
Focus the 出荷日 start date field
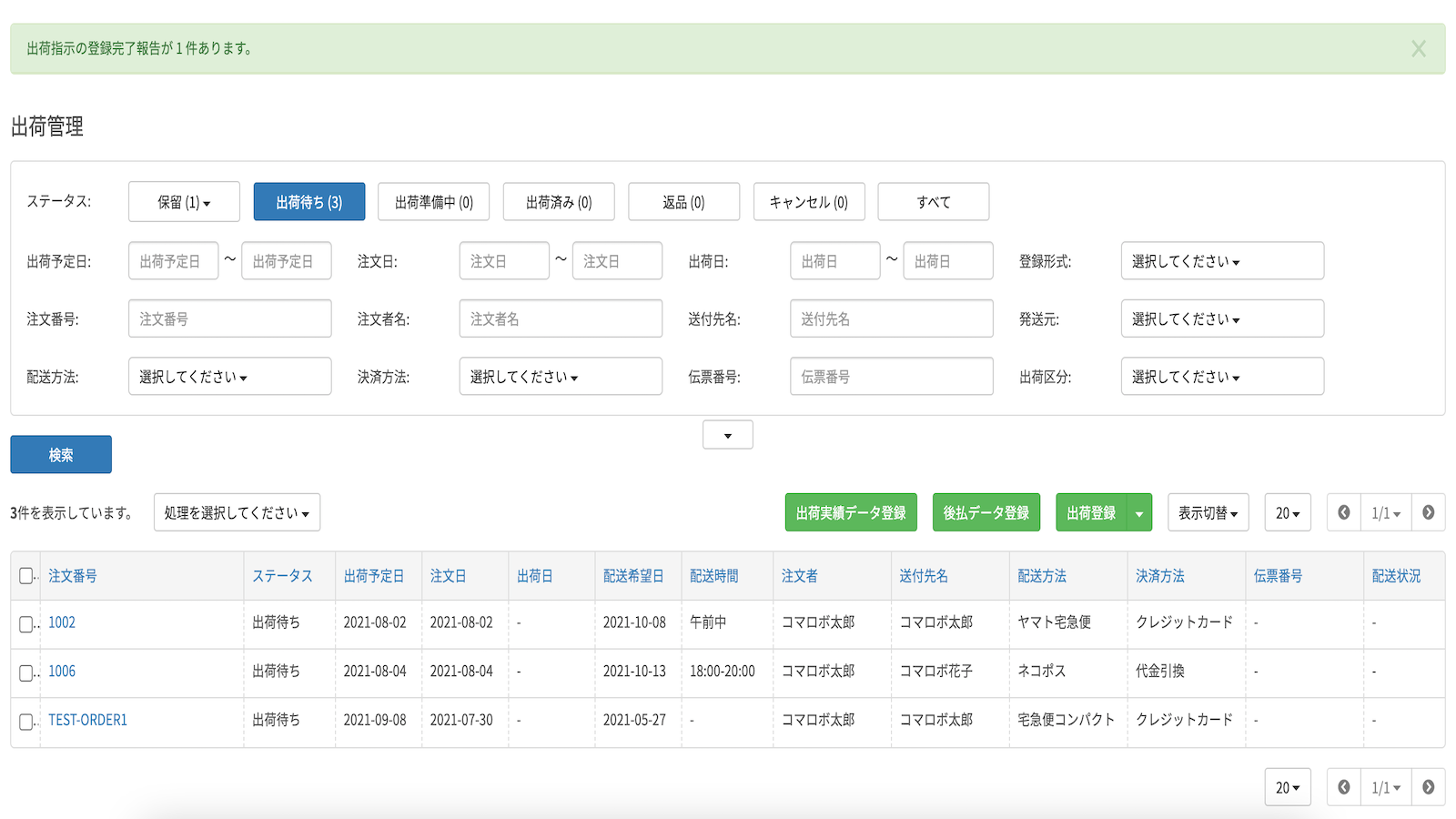tap(835, 261)
